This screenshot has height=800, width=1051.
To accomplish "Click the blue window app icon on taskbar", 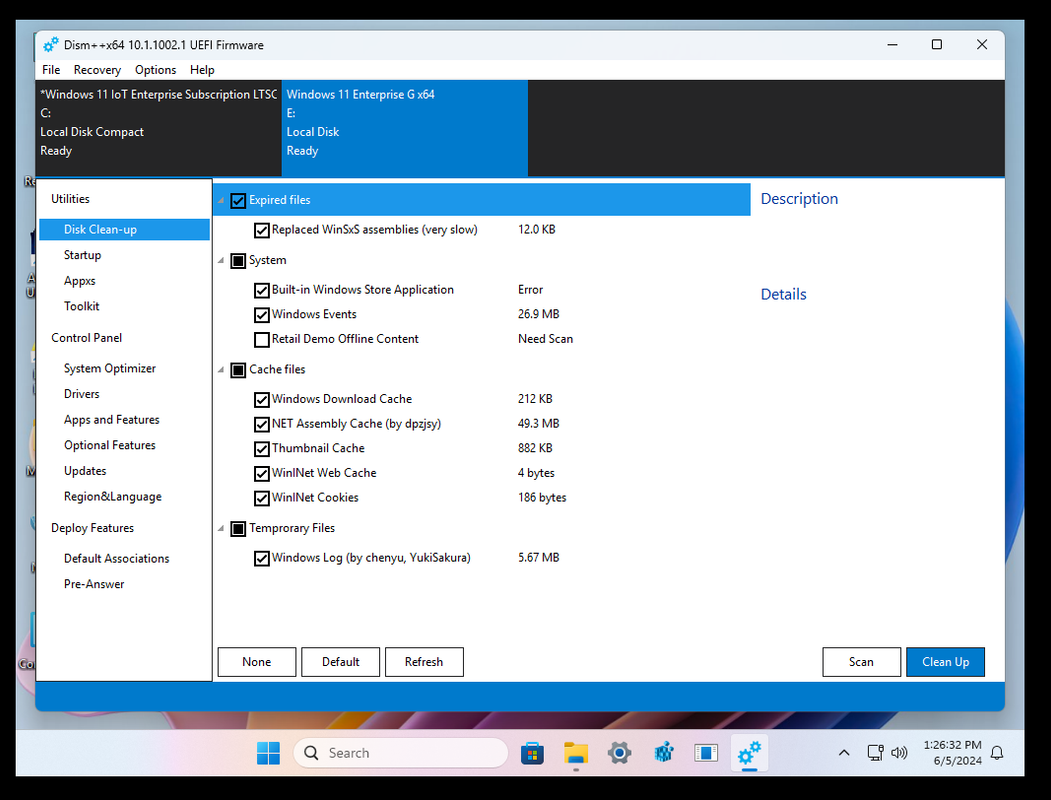I will pos(706,753).
